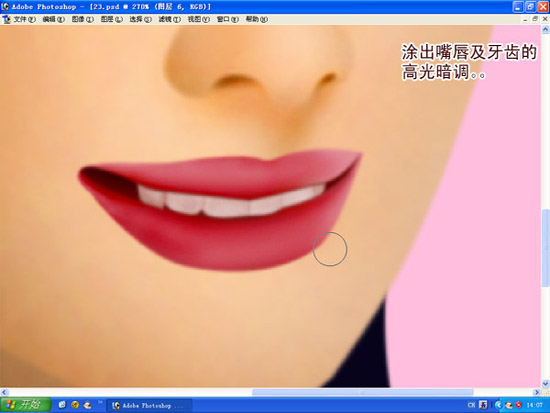Open the 视图 (View) menu

199,19
